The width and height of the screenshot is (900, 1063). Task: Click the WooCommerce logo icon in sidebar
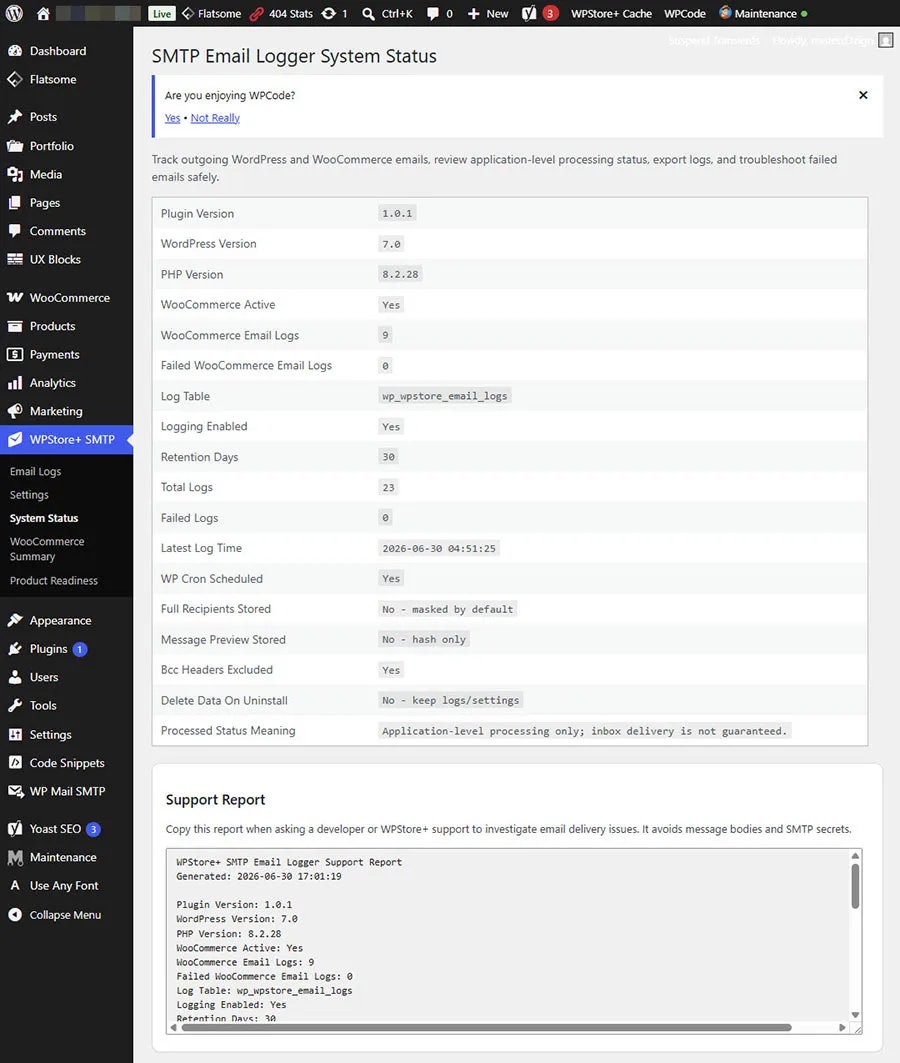coord(15,298)
